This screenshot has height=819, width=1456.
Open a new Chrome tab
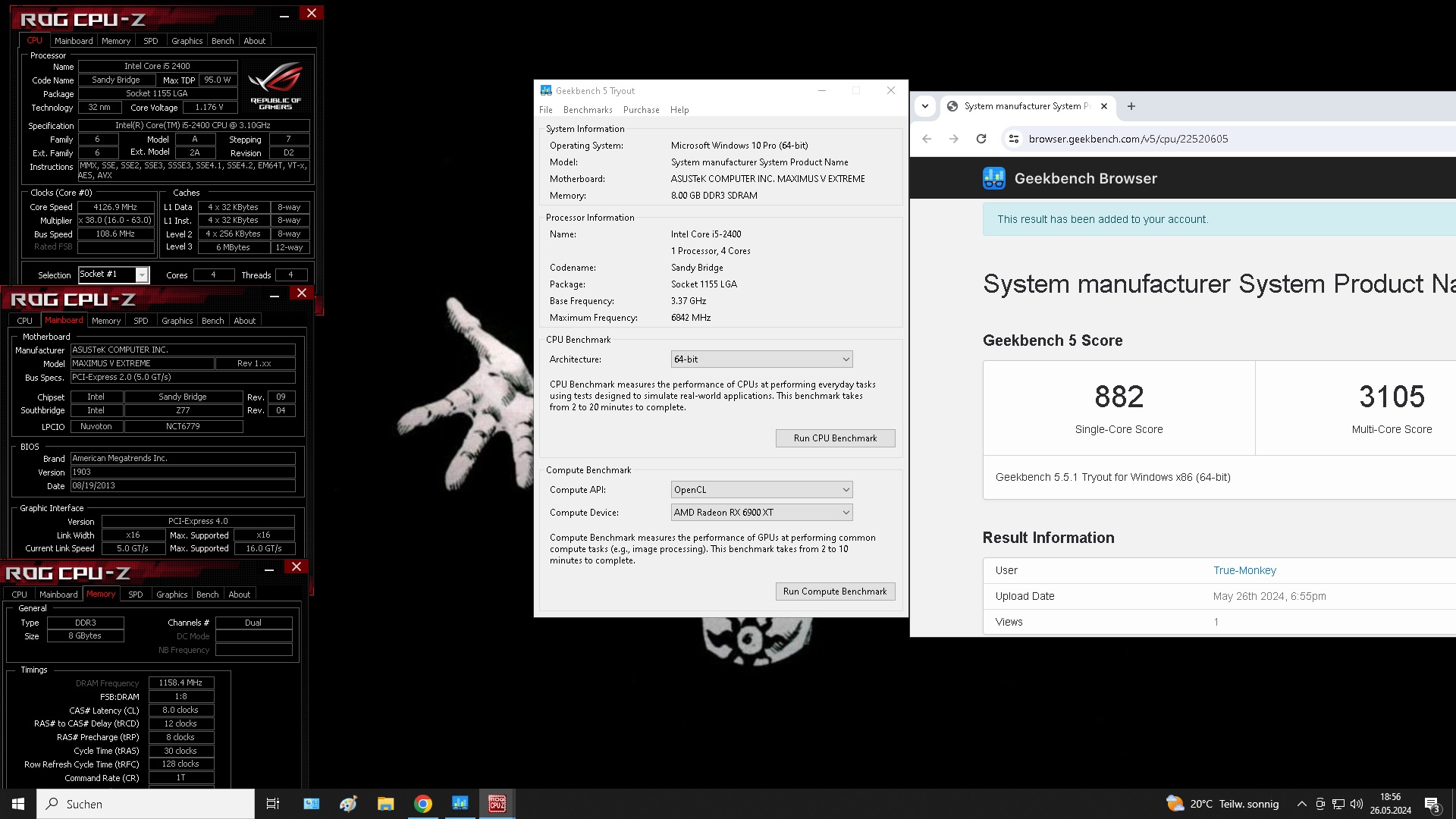pos(1131,106)
